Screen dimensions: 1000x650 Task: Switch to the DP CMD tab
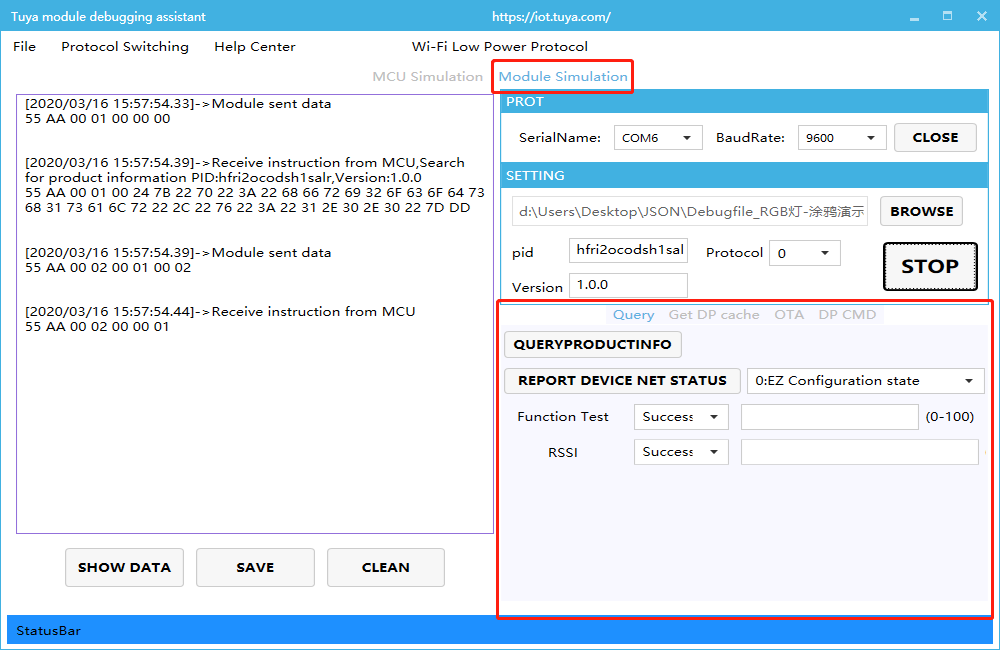[x=847, y=315]
